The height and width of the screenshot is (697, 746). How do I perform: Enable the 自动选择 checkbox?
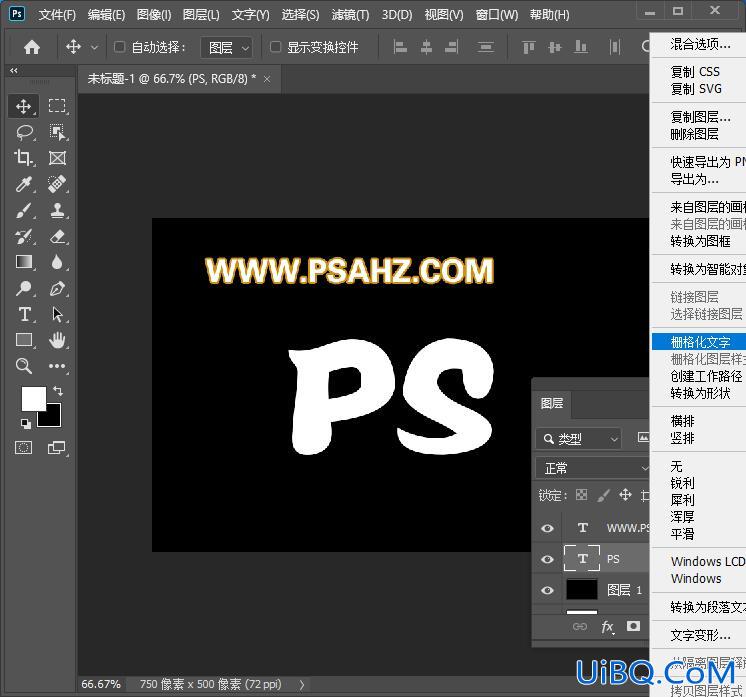(119, 47)
